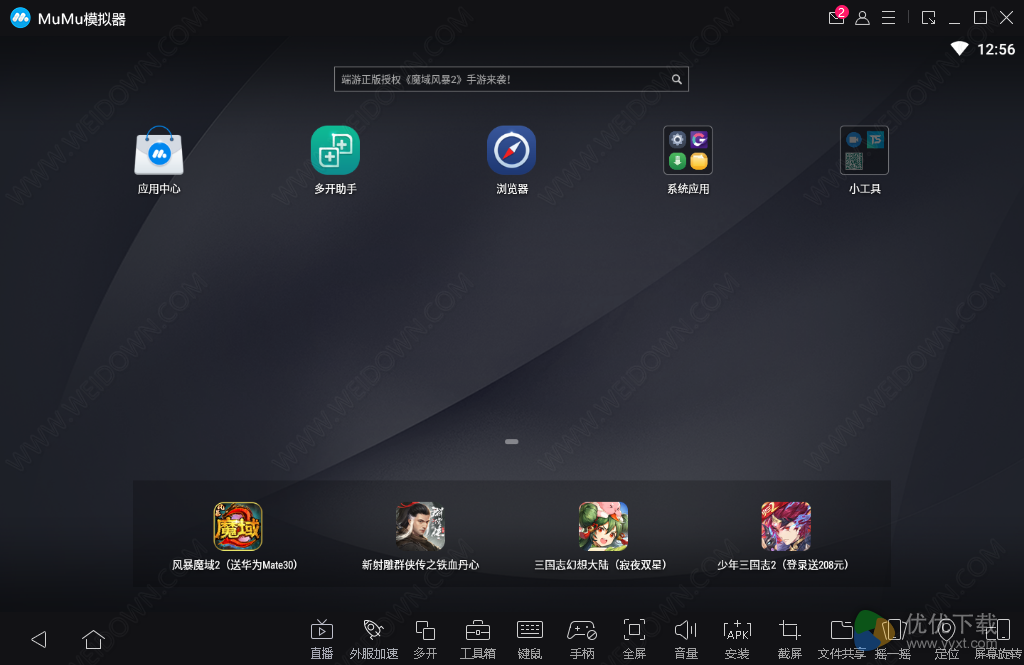
Task: Launch the 少年三国志2 game
Action: pyautogui.click(x=786, y=527)
